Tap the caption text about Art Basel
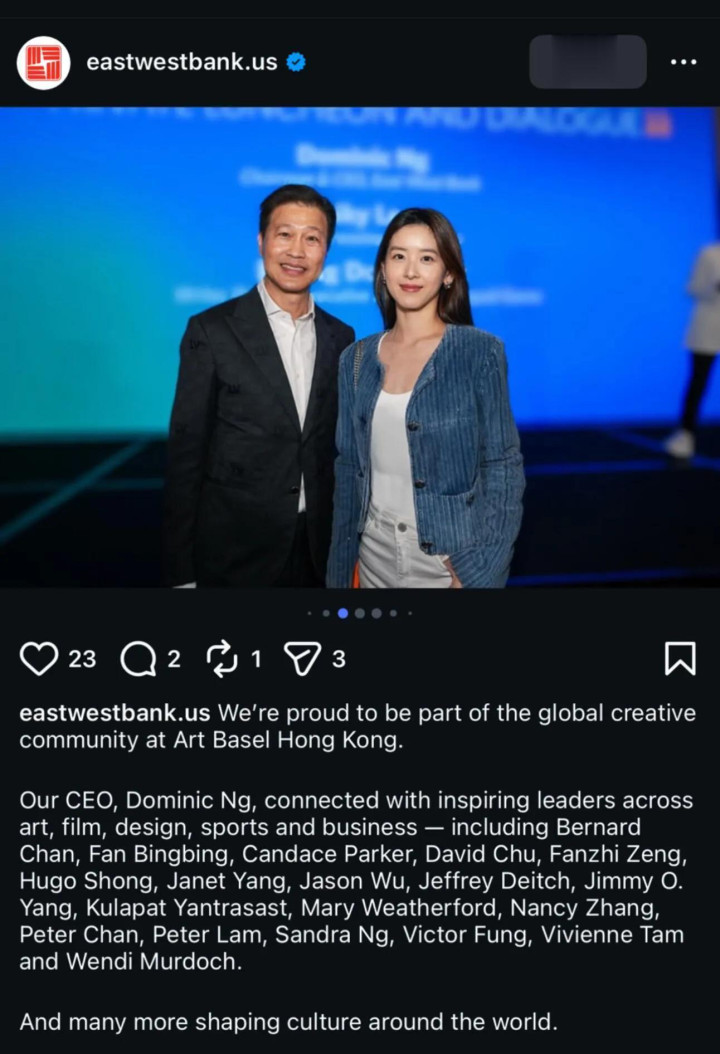The width and height of the screenshot is (720, 1054). [358, 726]
